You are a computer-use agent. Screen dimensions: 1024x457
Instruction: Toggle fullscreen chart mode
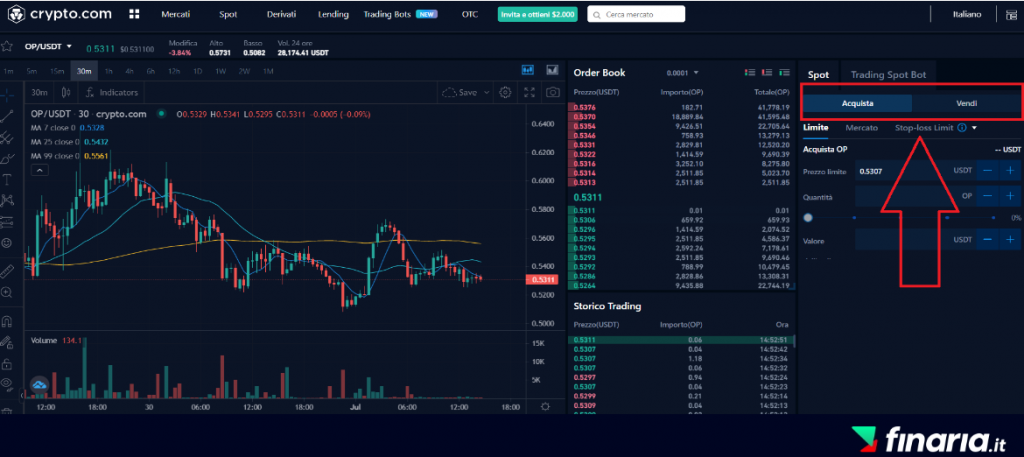(x=530, y=93)
